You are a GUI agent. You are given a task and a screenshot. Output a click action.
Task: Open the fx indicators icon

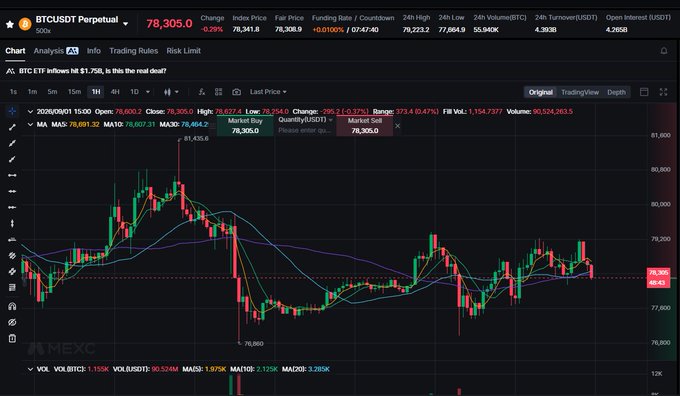(x=202, y=92)
